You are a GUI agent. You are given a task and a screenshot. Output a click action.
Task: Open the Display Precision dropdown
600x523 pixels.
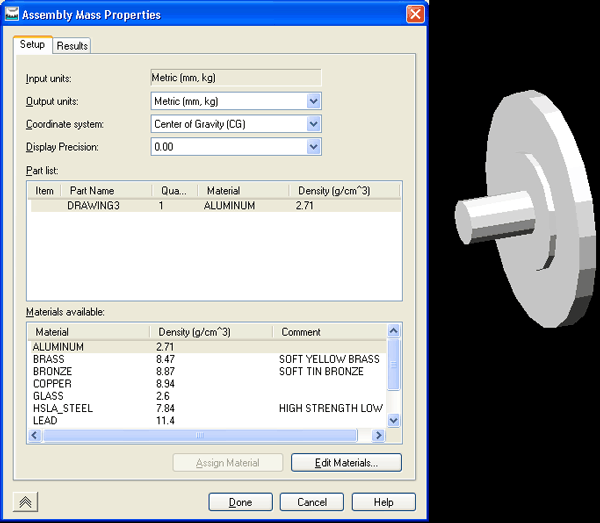(x=313, y=147)
